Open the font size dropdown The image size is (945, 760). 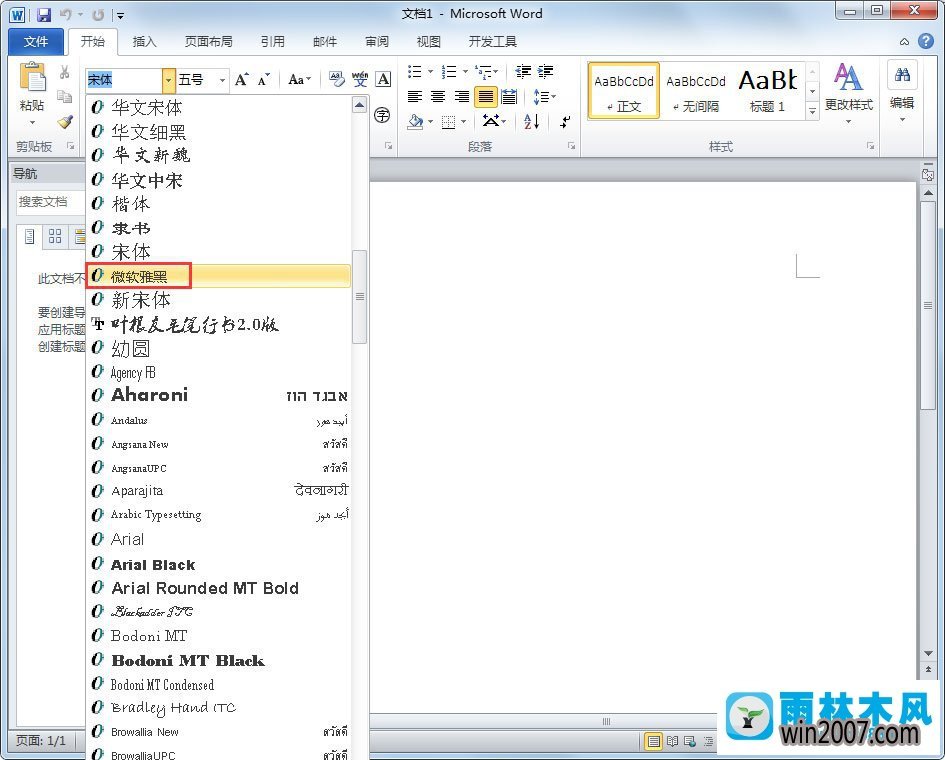[222, 80]
